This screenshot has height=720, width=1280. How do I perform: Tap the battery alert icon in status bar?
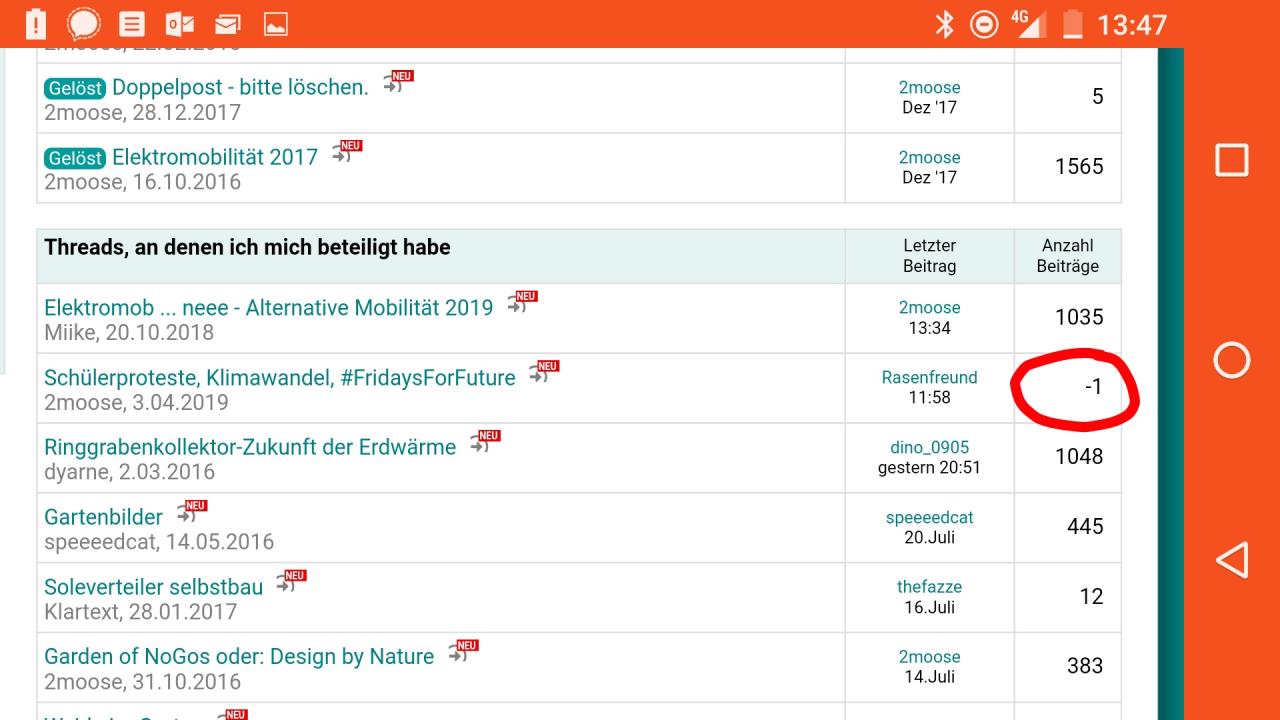36,24
